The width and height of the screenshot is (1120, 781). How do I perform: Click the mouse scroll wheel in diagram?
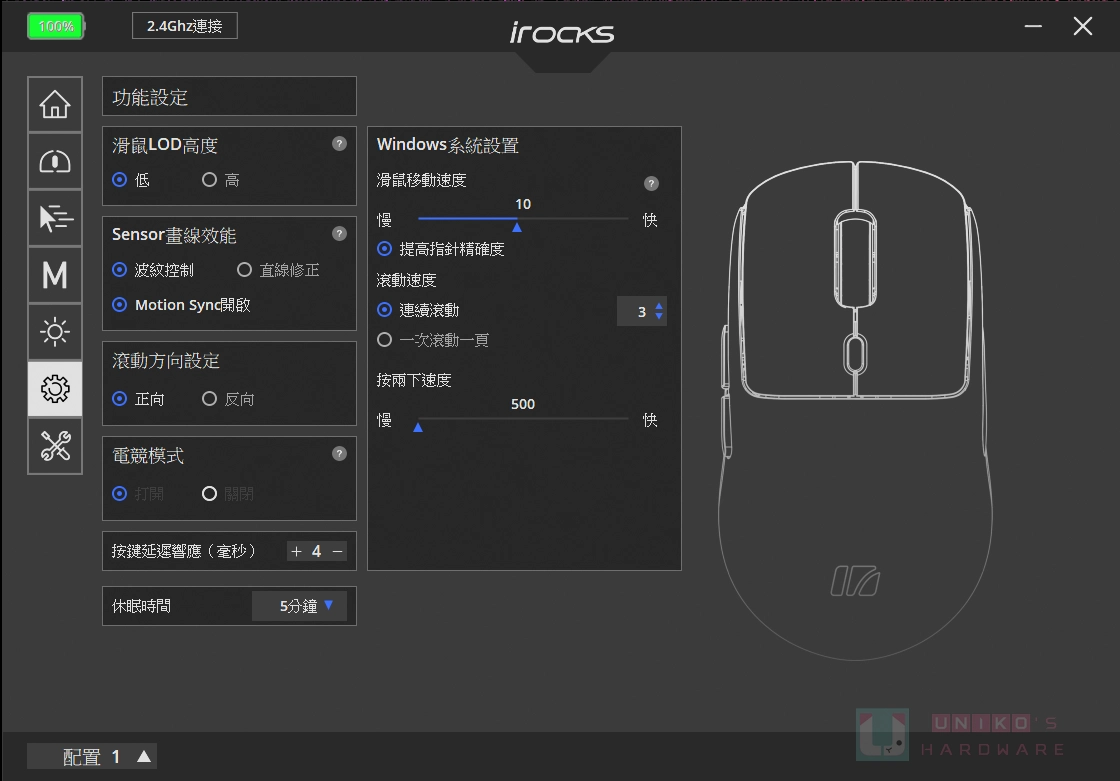855,261
